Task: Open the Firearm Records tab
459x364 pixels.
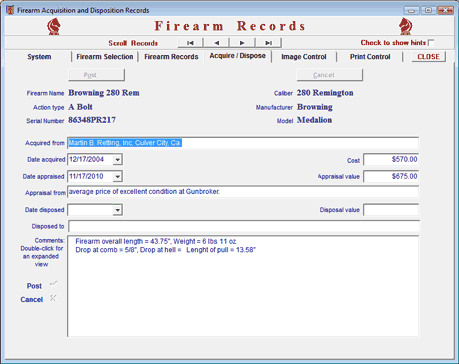Action: click(x=171, y=57)
